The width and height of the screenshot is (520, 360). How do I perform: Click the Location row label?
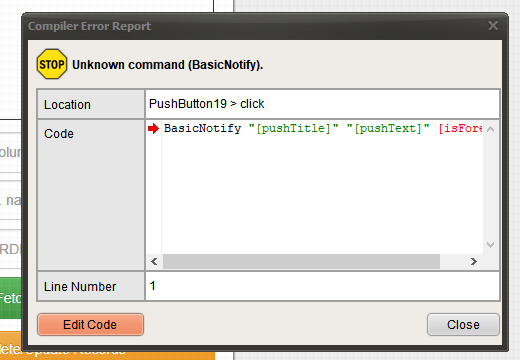(x=67, y=105)
